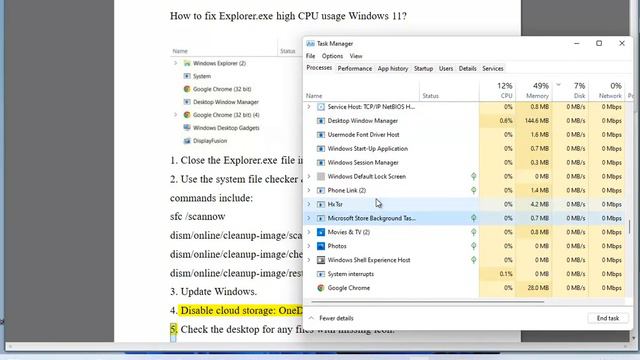Click Task Manager vertical scrollbar thumb
Screen dimensions: 640x360
[629, 227]
